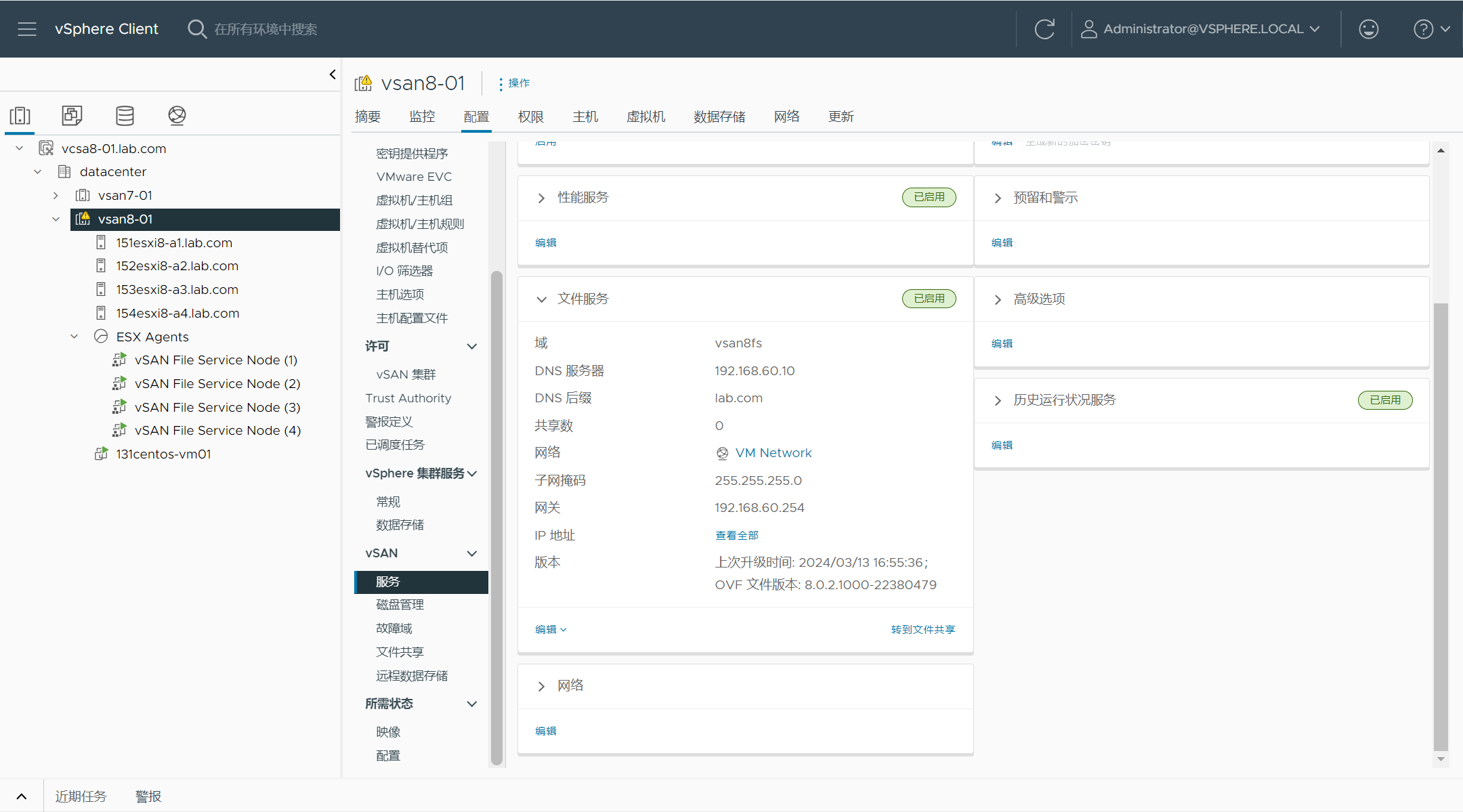
Task: Switch to the 权限 tab
Action: coord(531,116)
